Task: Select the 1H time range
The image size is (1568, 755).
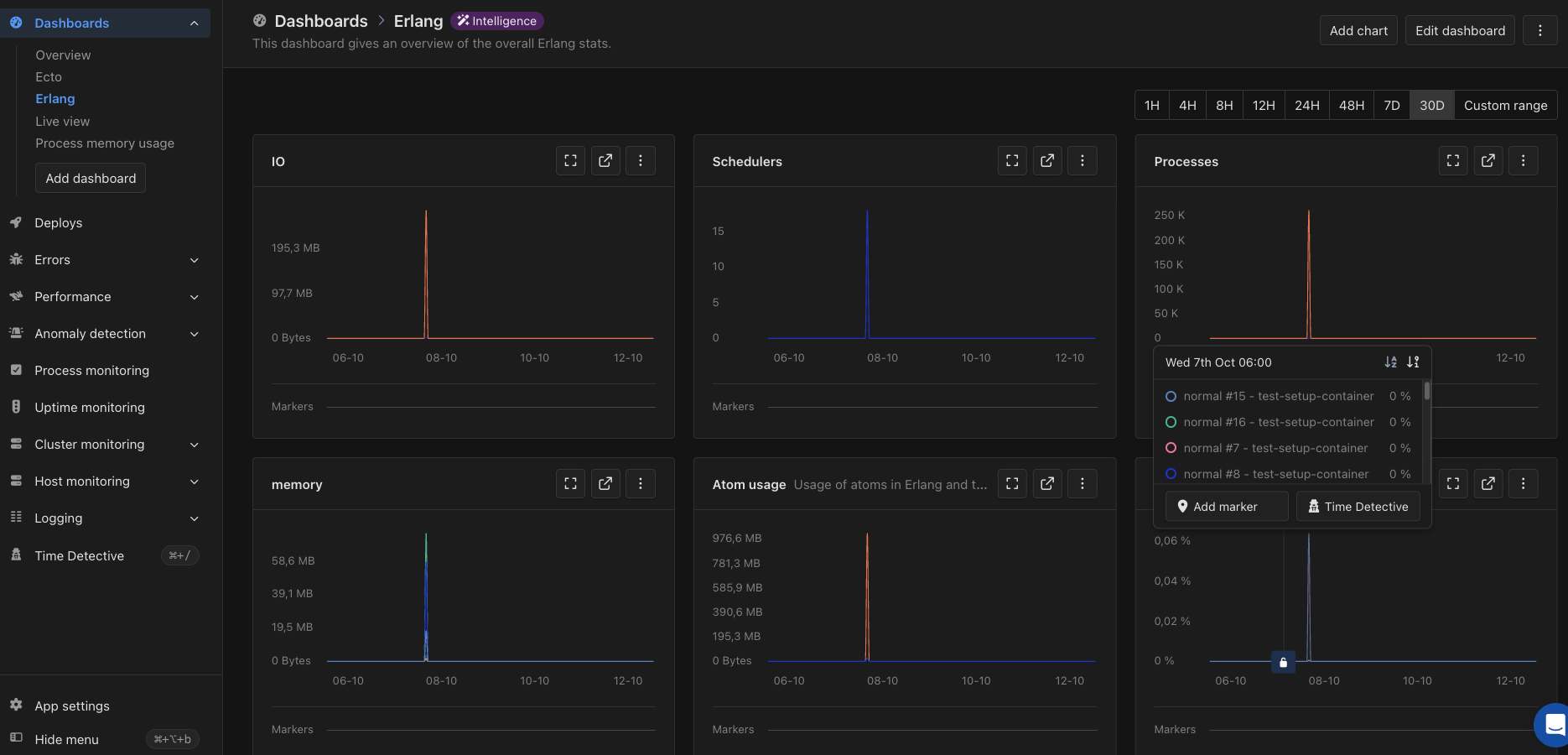Action: coord(1152,106)
